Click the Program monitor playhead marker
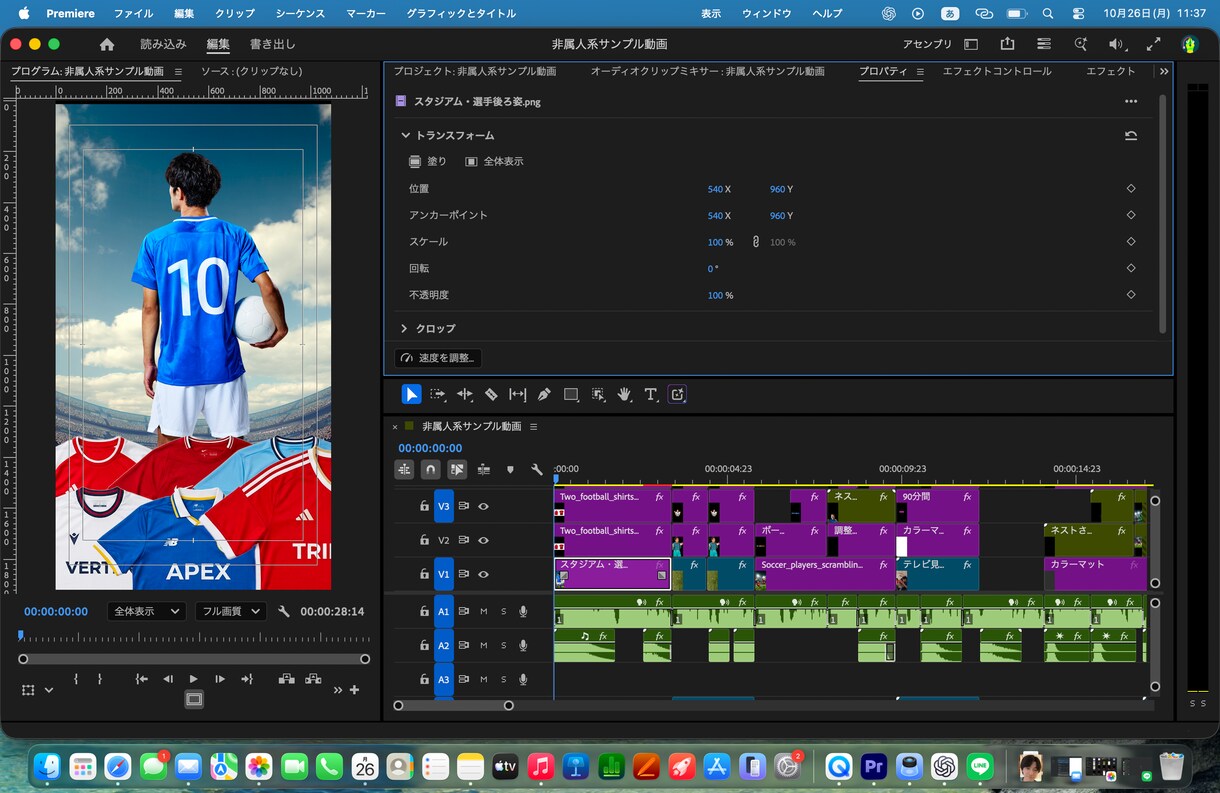This screenshot has width=1220, height=793. tap(20, 635)
